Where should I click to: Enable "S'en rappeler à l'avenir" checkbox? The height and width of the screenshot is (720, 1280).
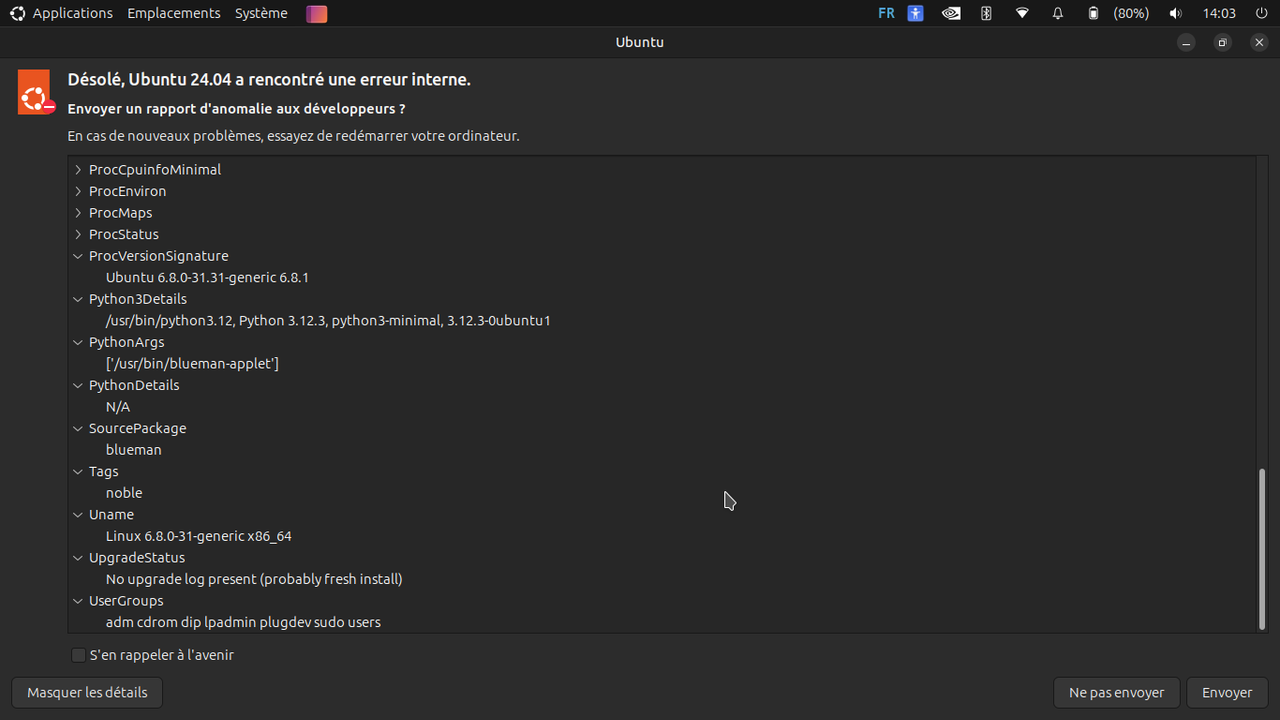[x=78, y=655]
